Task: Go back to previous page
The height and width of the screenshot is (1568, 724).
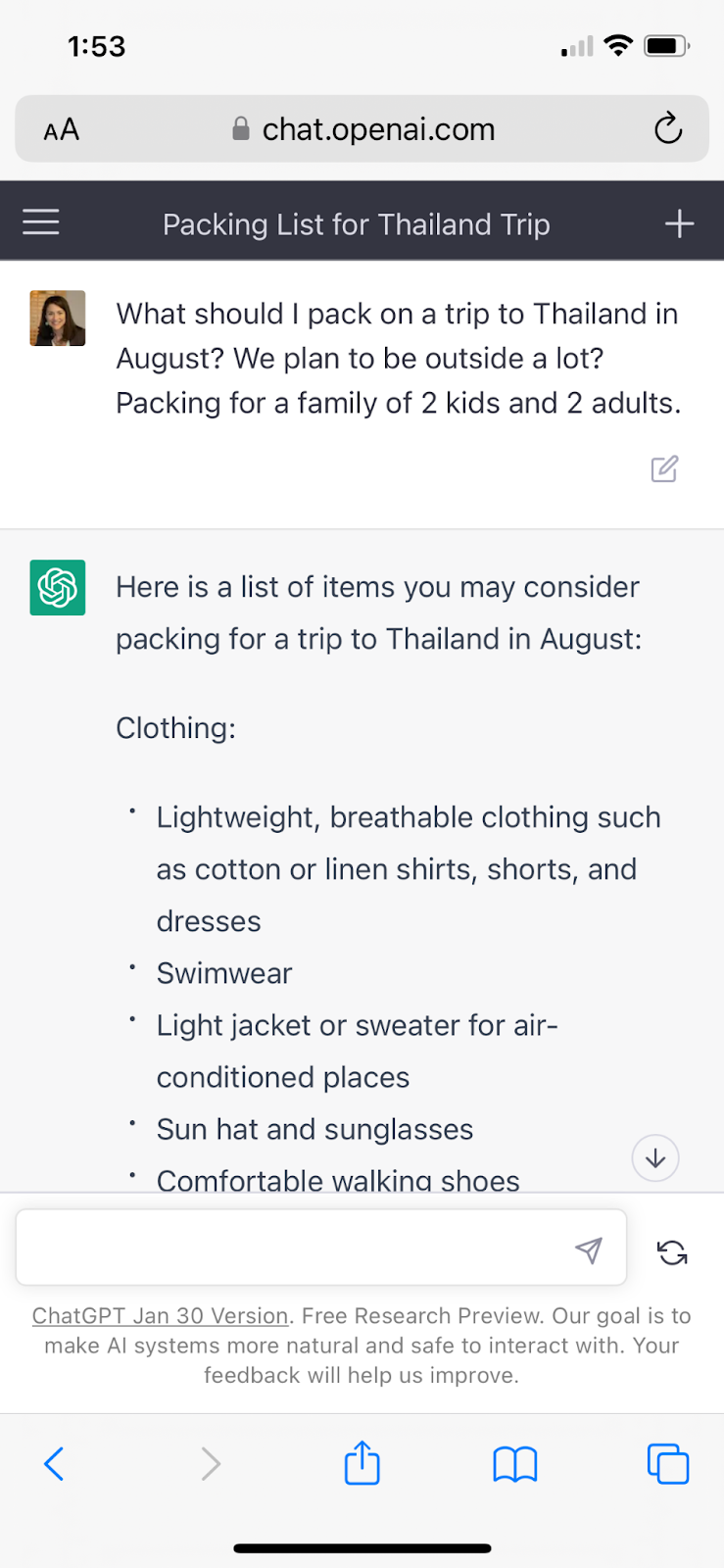Action: pyautogui.click(x=55, y=1464)
